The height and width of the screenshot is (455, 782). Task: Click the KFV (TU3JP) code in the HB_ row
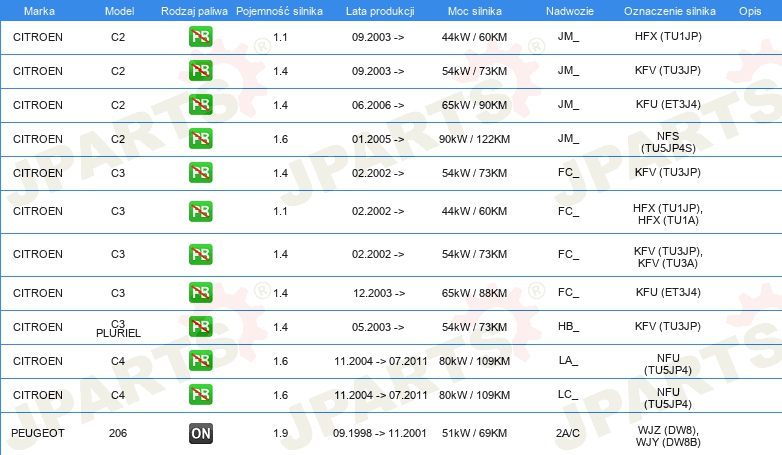[668, 326]
